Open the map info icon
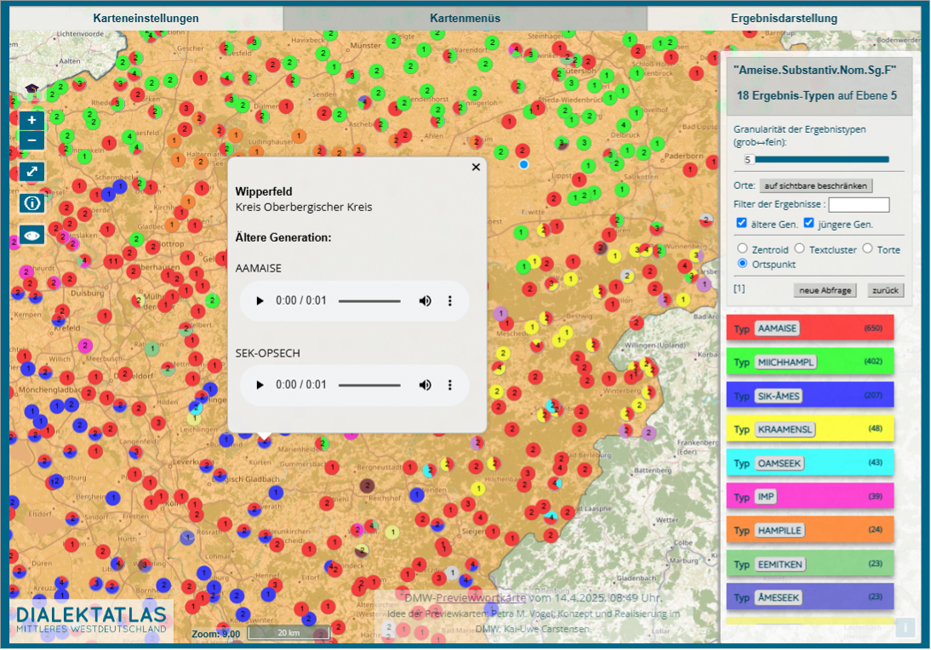The width and height of the screenshot is (931, 650). 32,203
